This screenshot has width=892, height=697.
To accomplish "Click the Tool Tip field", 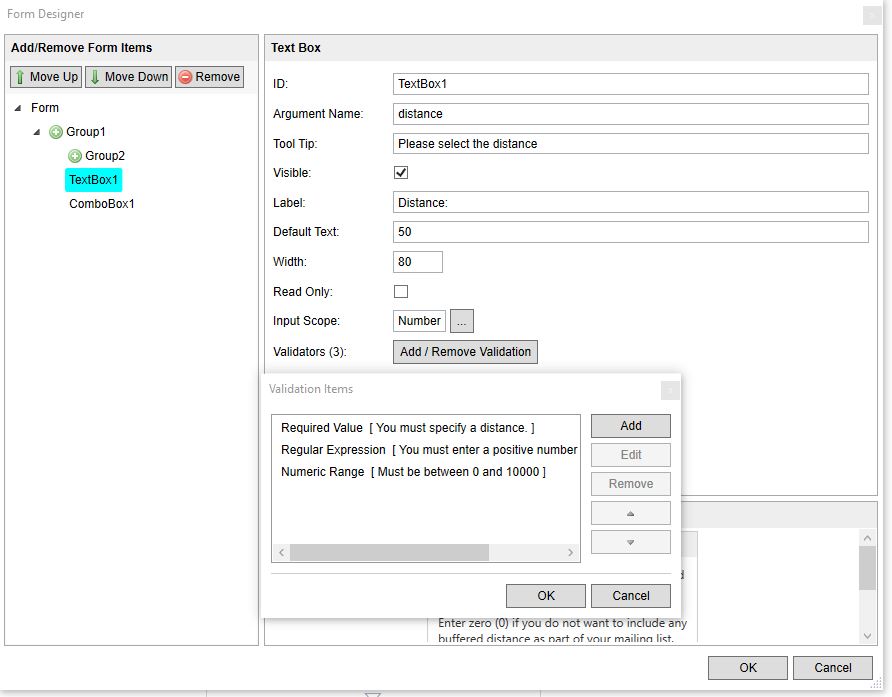I will 630,143.
